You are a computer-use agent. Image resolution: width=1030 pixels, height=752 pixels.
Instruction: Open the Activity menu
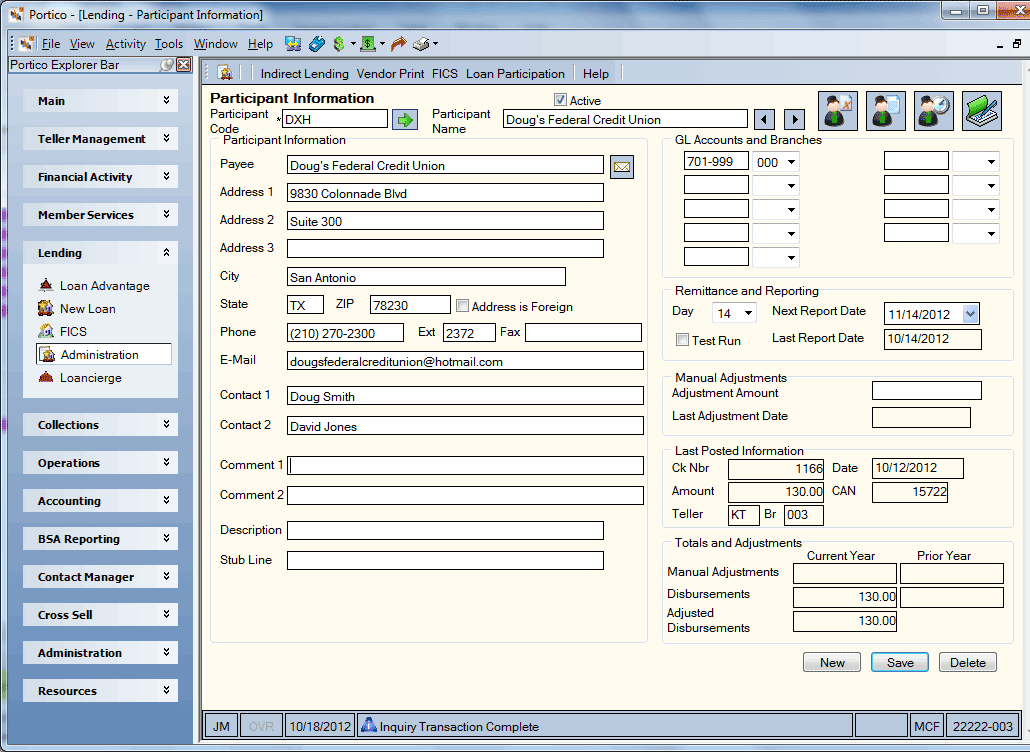pyautogui.click(x=125, y=44)
